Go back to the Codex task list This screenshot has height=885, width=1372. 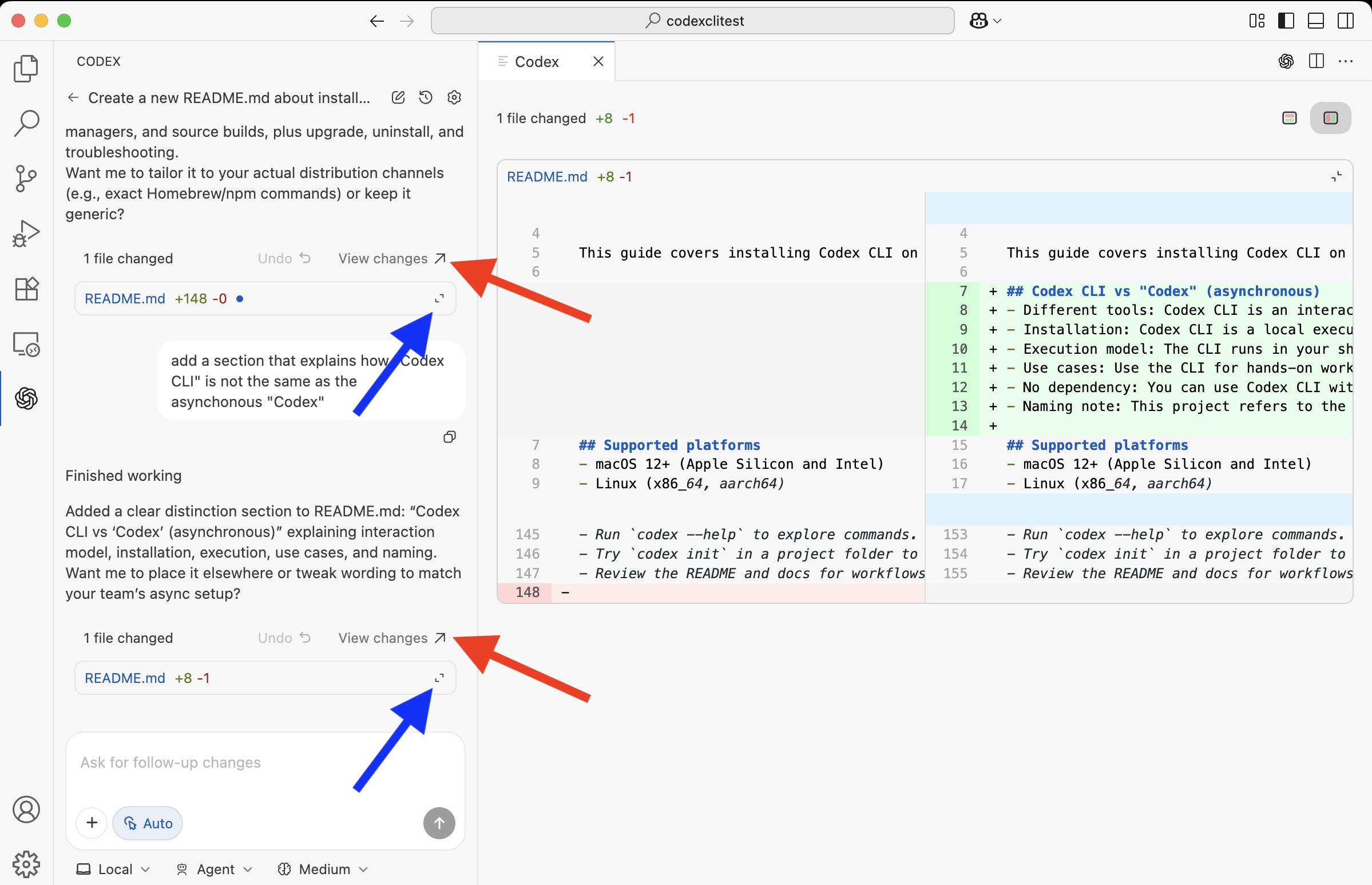tap(73, 98)
